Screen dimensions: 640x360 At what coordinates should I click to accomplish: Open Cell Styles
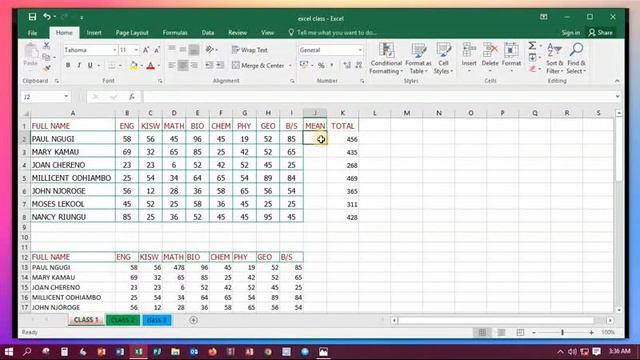(x=443, y=58)
